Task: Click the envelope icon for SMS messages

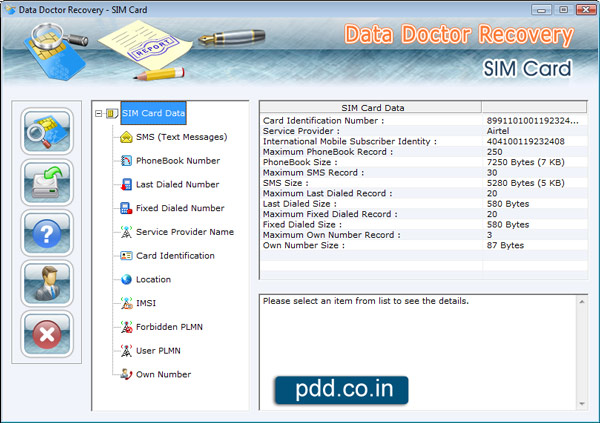Action: click(x=126, y=137)
